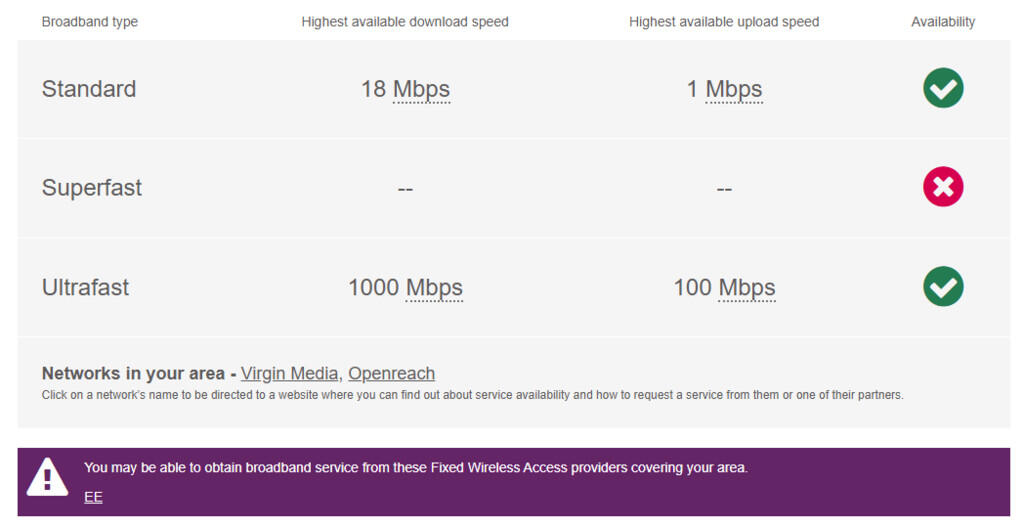This screenshot has height=529, width=1024.
Task: Click the Availability column header
Action: pyautogui.click(x=943, y=22)
